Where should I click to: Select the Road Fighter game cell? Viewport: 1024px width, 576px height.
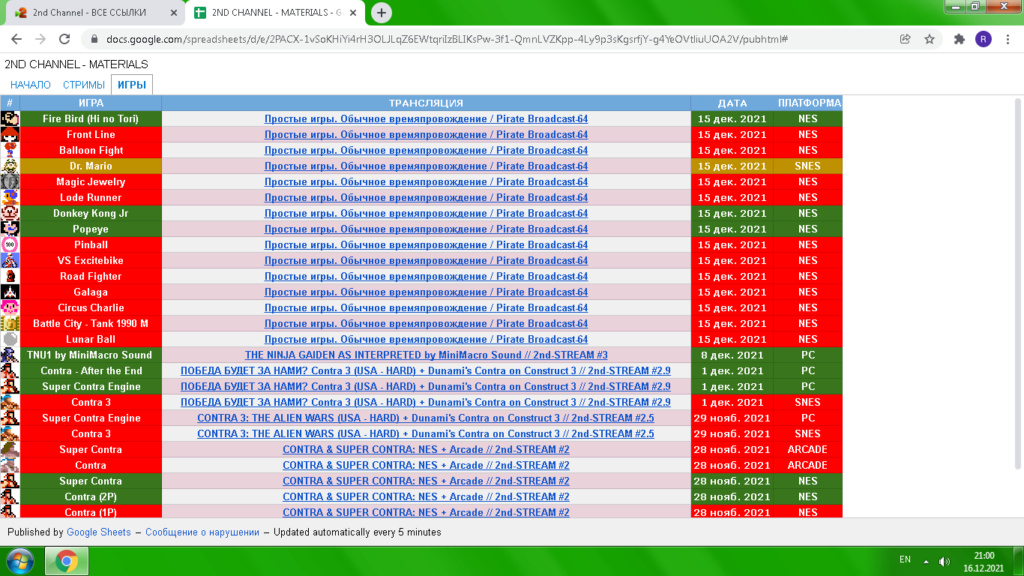[91, 276]
